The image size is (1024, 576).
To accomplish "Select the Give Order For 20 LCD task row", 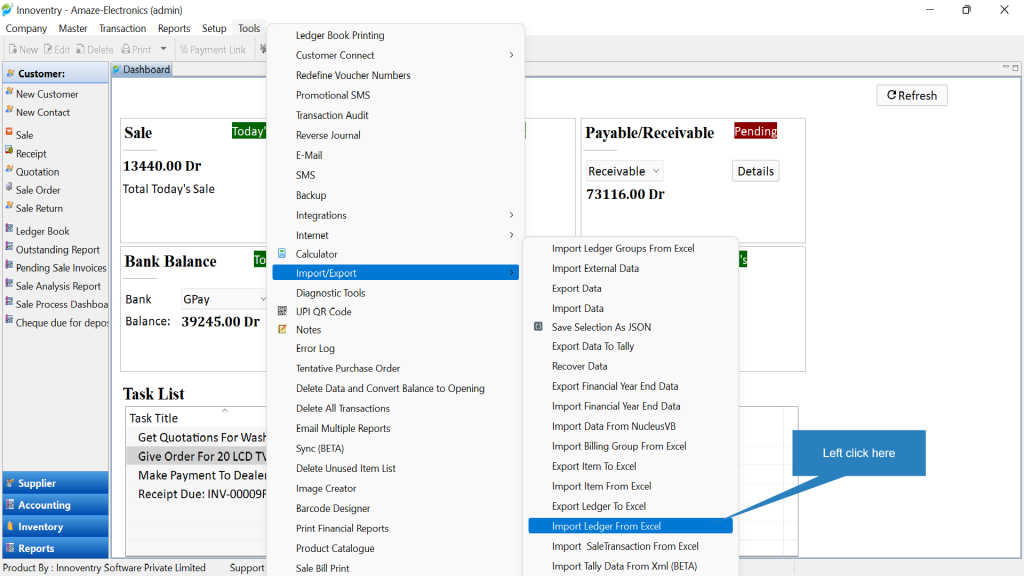I will tap(197, 456).
